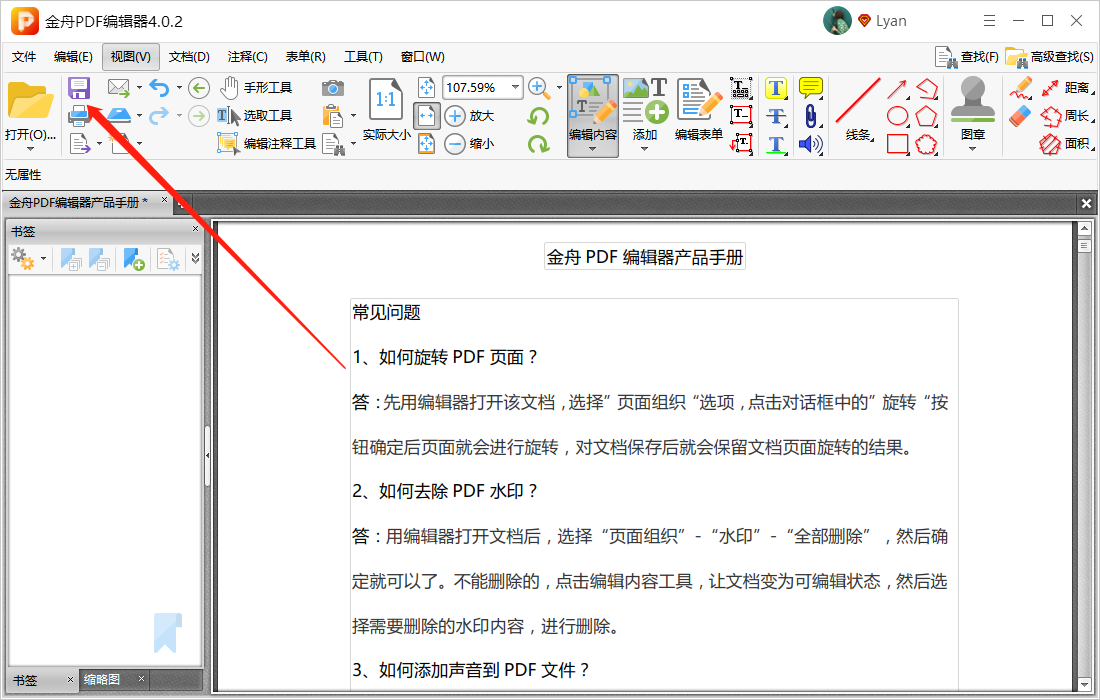Viewport: 1100px width, 700px height.
Task: Select the Perimeter measure tool (周长)
Action: [1066, 116]
